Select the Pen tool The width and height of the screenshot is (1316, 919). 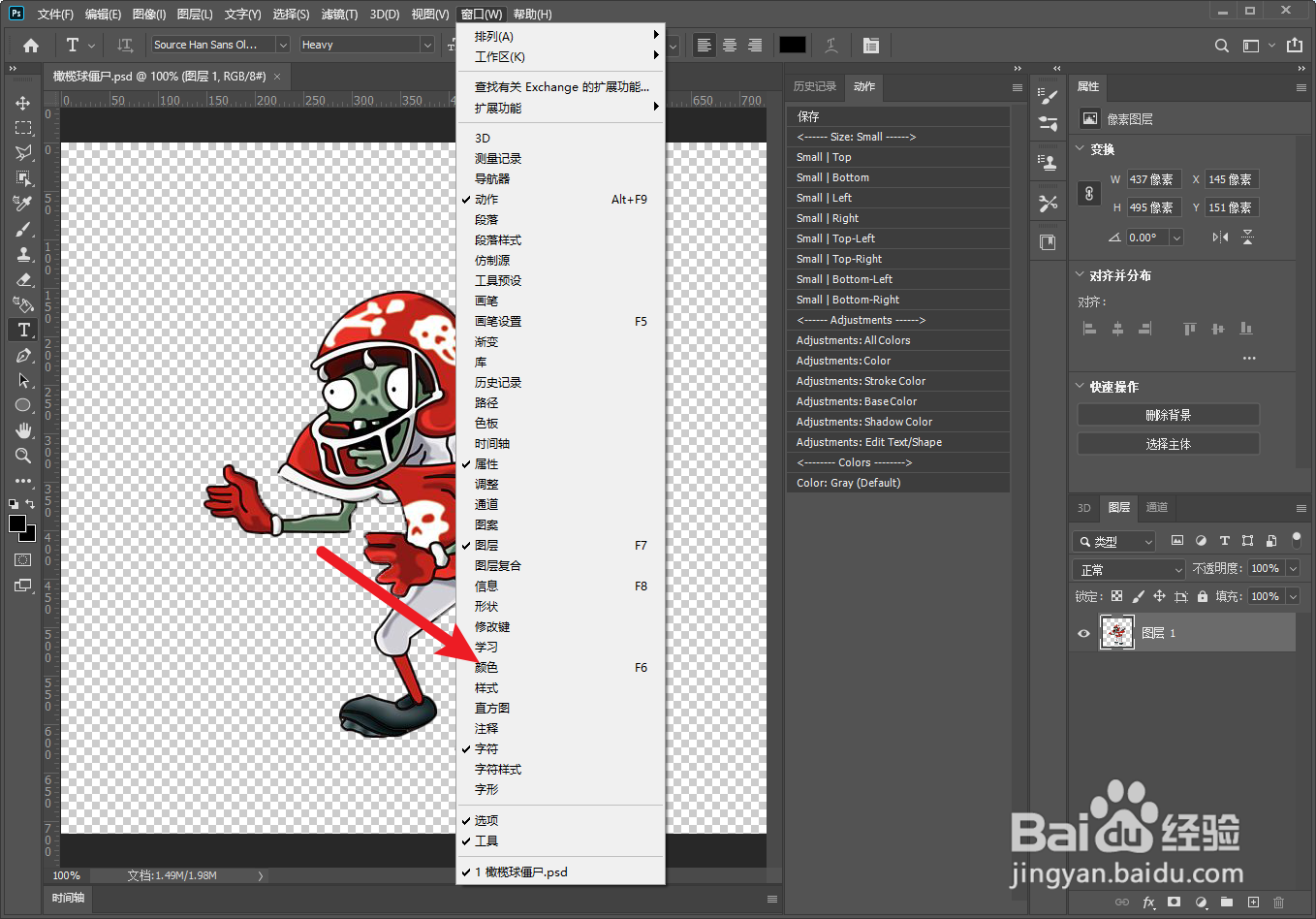[x=23, y=356]
